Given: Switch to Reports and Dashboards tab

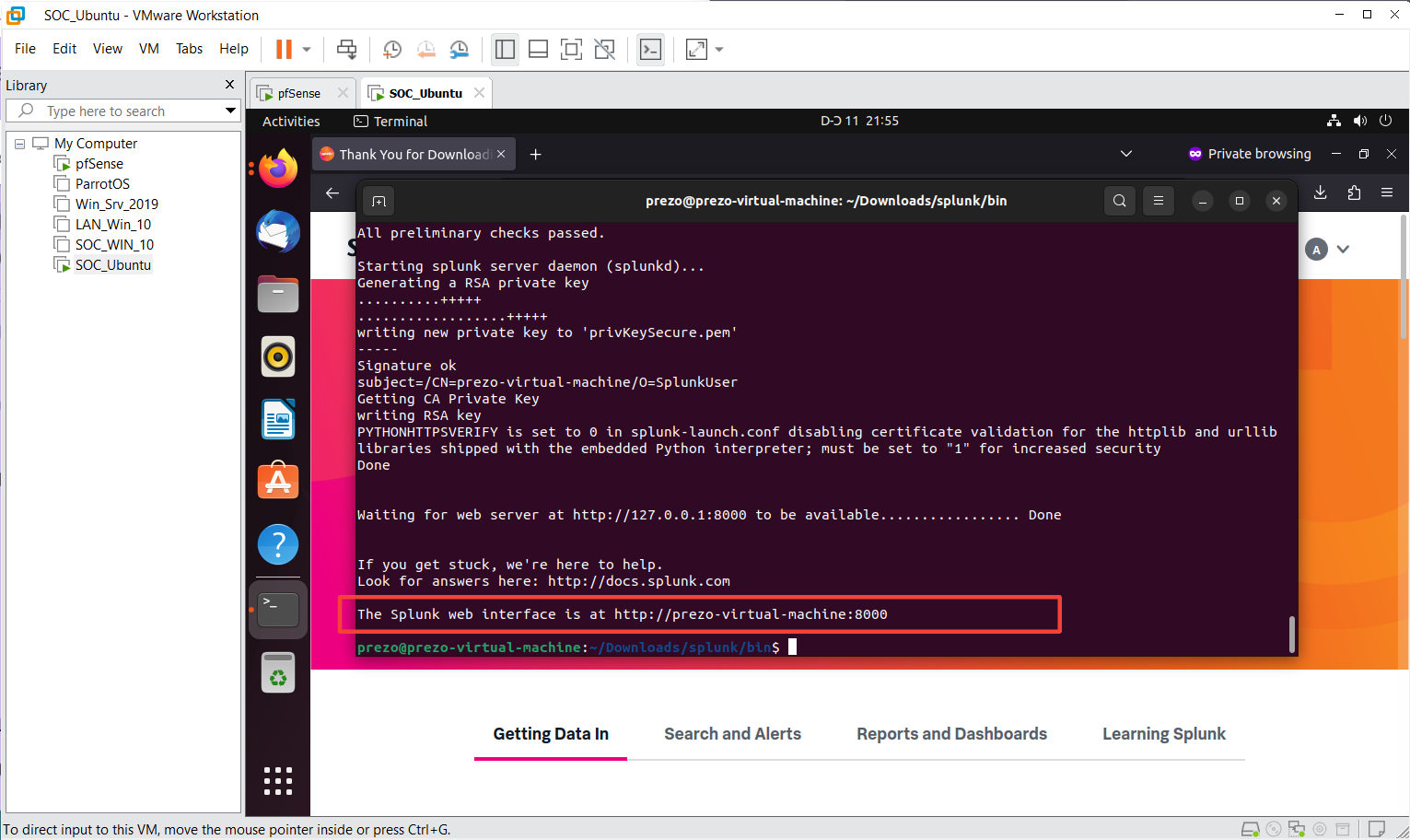Looking at the screenshot, I should pos(952,734).
